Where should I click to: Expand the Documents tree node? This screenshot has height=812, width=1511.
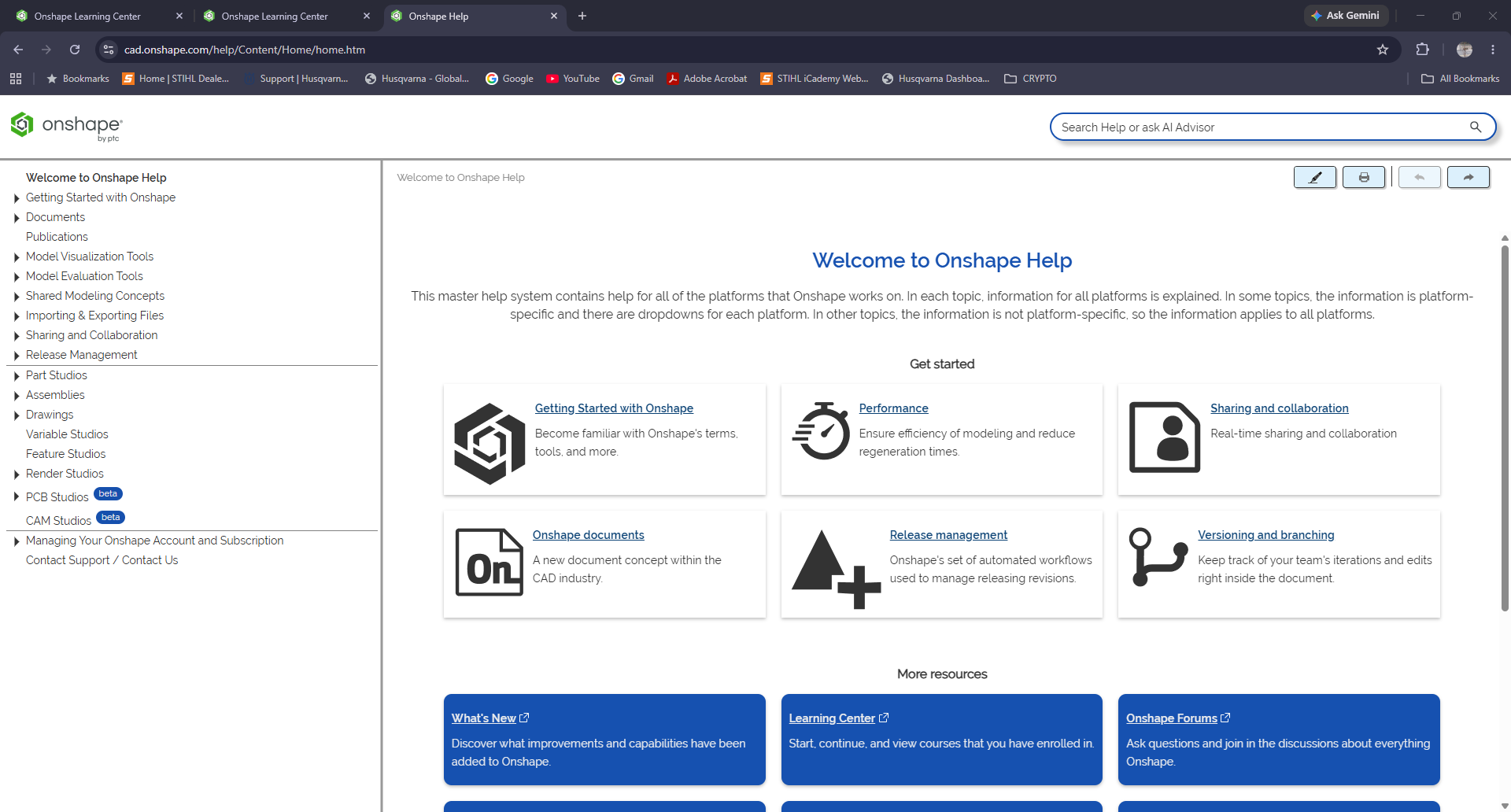click(17, 218)
